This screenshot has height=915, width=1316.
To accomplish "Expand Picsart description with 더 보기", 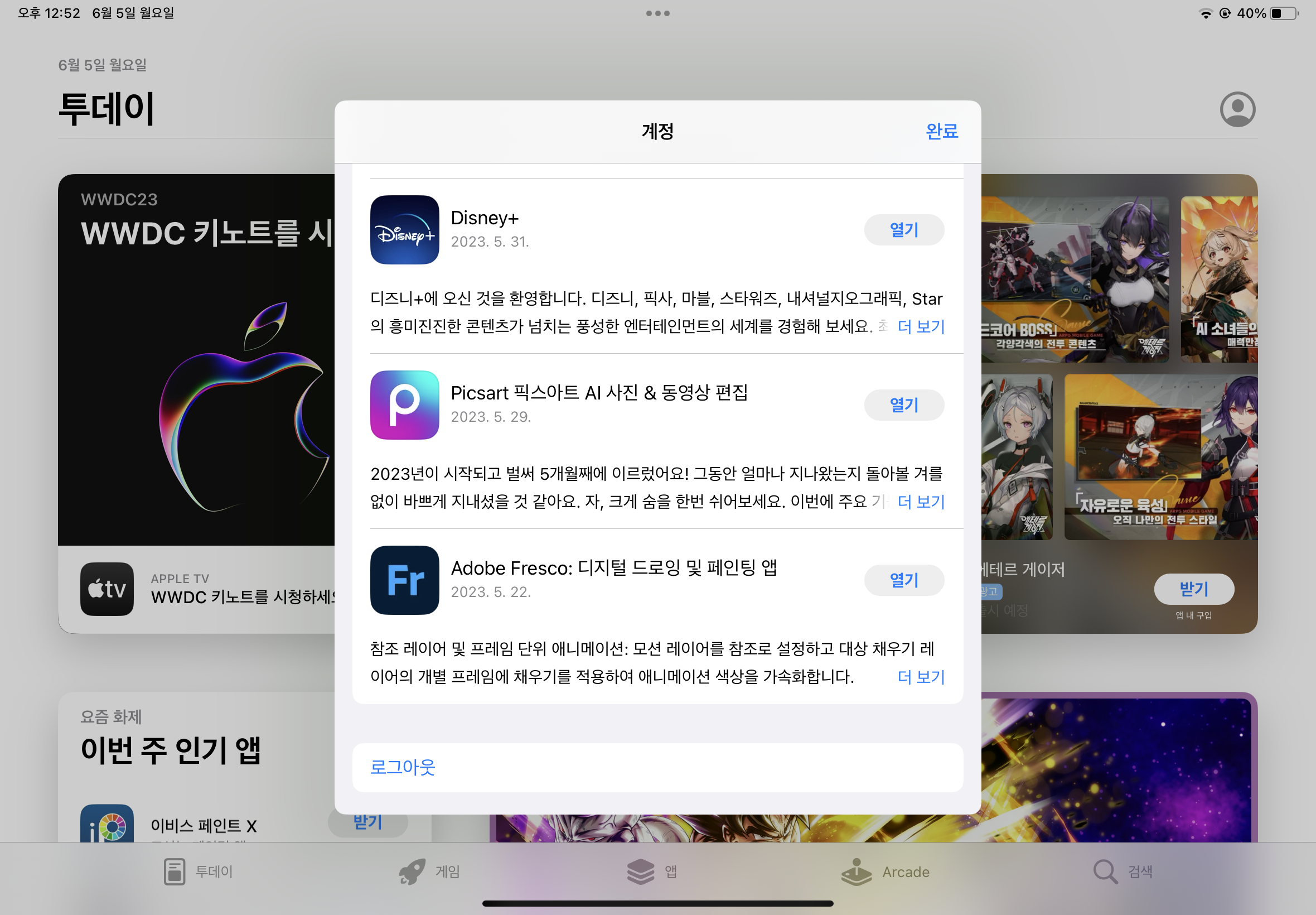I will (x=921, y=502).
